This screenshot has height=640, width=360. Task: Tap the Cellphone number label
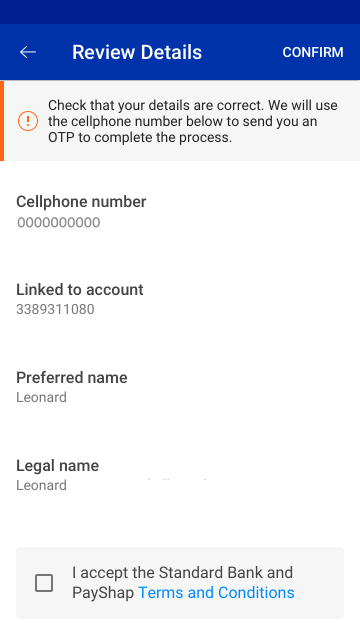click(81, 202)
